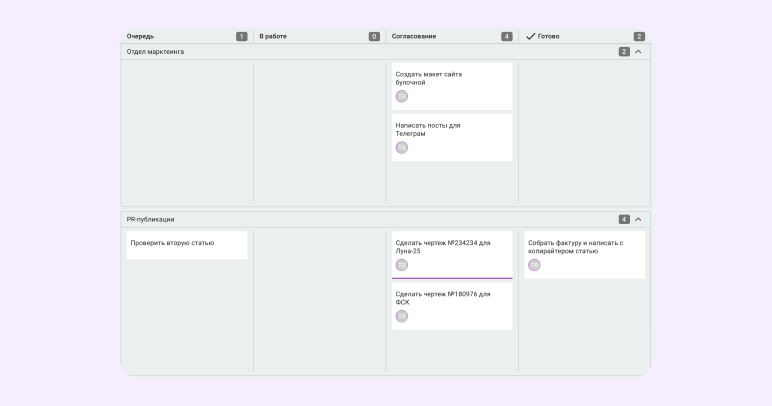Click avatar on 'Создать макет сайта булочной' card

pos(402,97)
